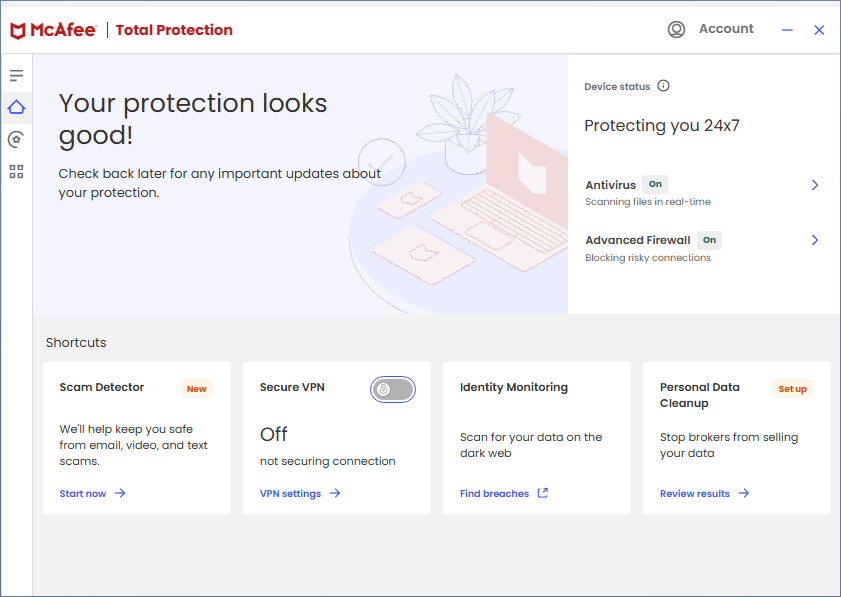Open the apps grid icon in sidebar
Screen dimensions: 841x597
[x=16, y=171]
